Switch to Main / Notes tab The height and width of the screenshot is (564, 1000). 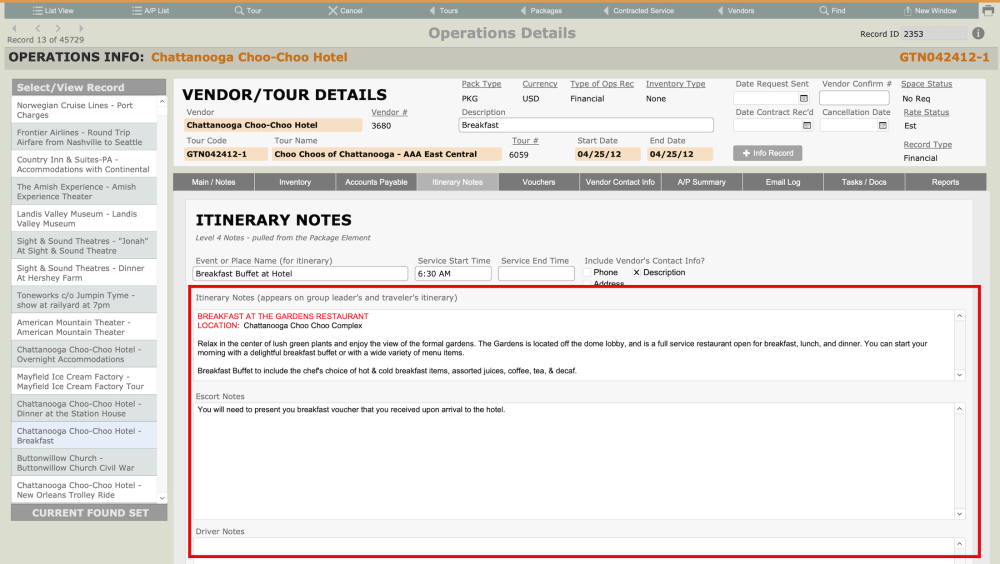(x=214, y=182)
